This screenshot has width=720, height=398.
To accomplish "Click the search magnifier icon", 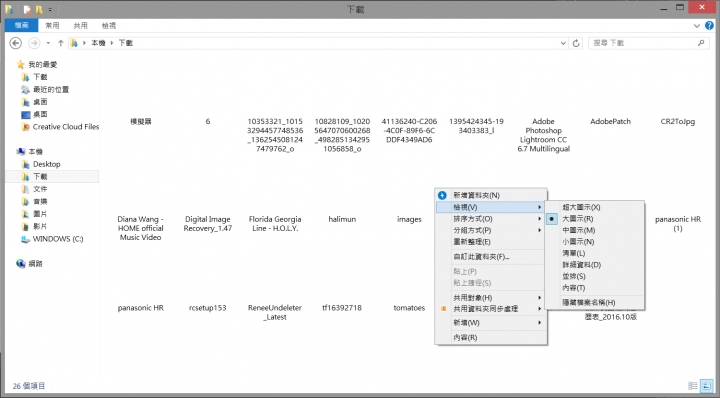I will pyautogui.click(x=701, y=43).
